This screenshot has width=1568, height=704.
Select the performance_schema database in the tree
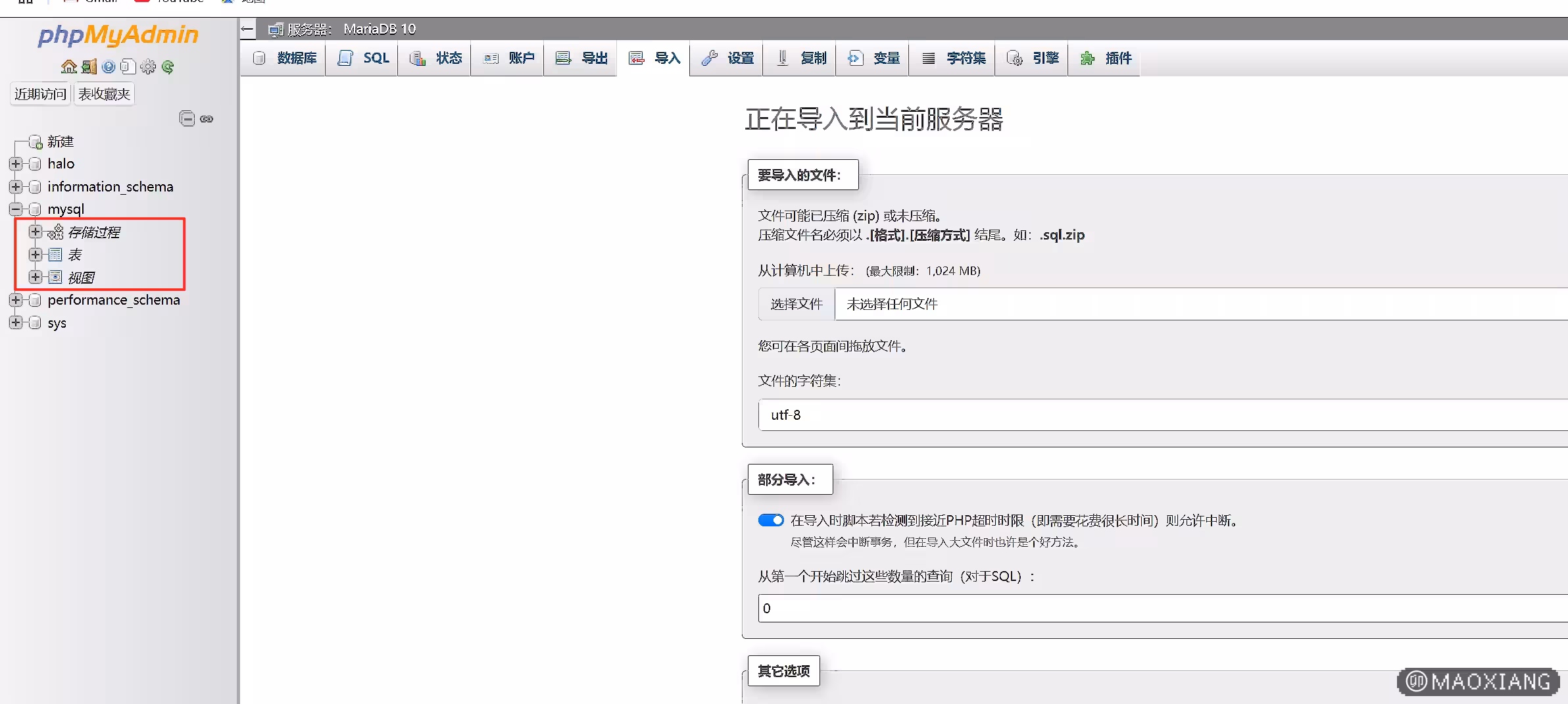pos(113,300)
